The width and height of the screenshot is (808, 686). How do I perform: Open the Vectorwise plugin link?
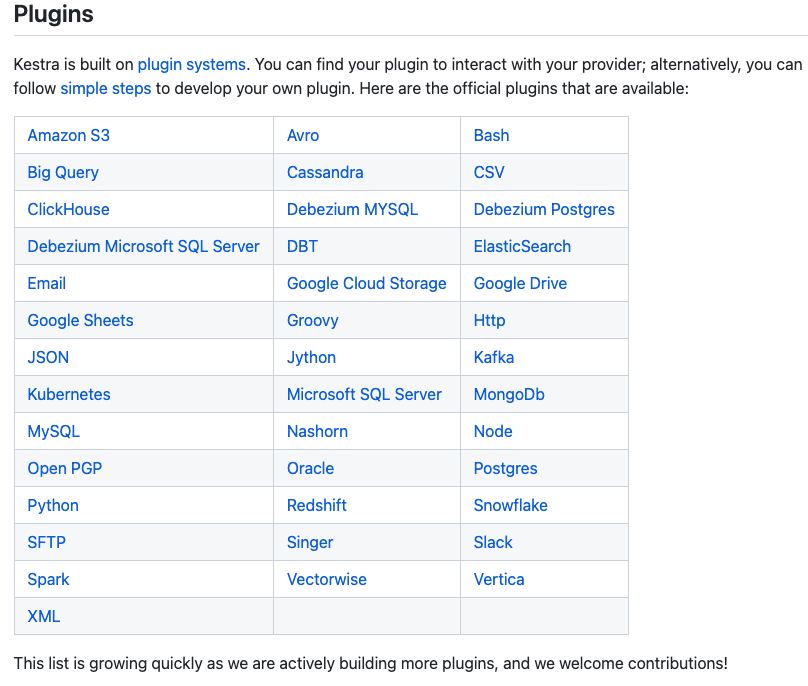click(x=327, y=580)
